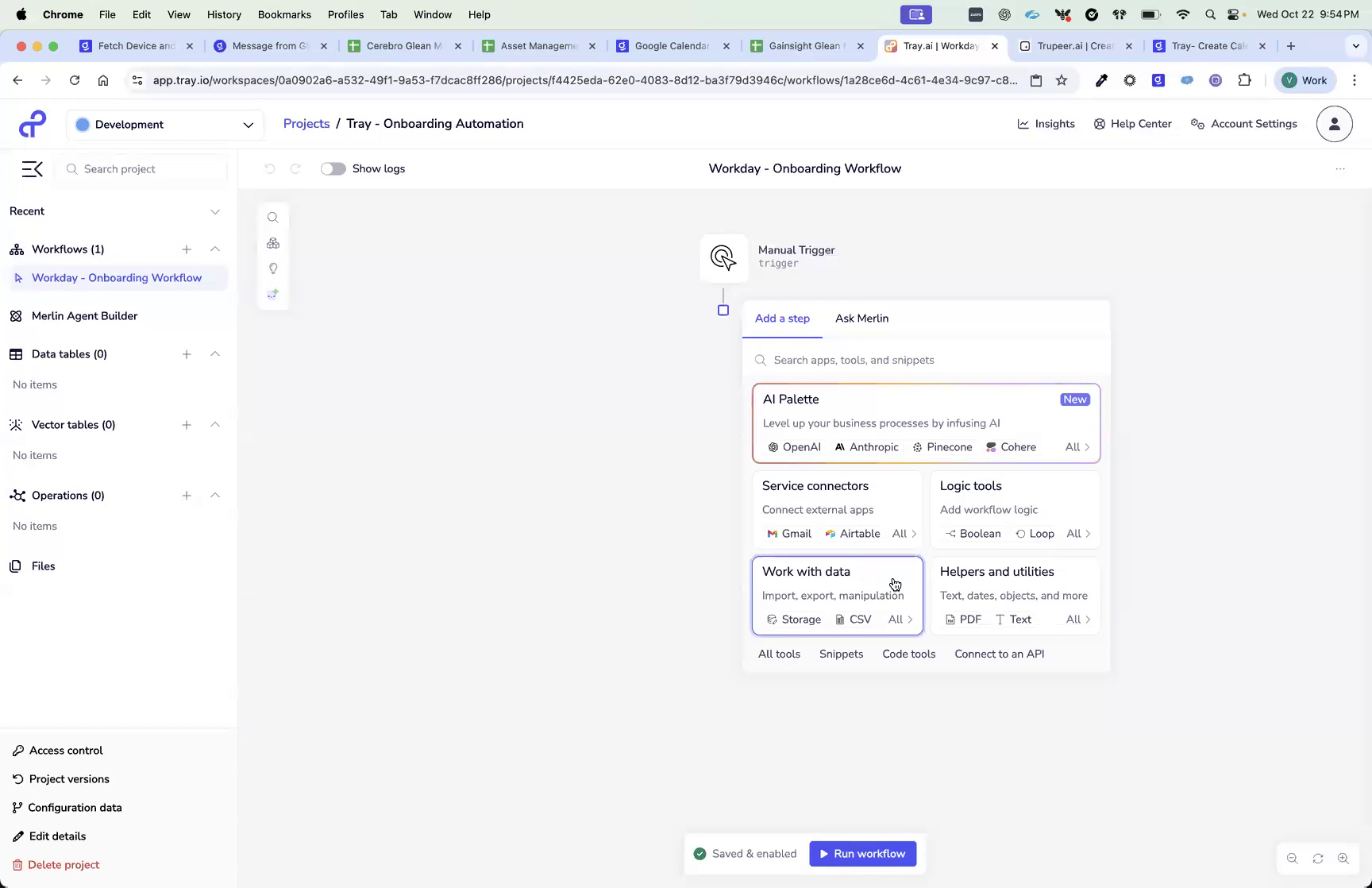Run the workflow
The image size is (1372, 888).
pyautogui.click(x=862, y=853)
